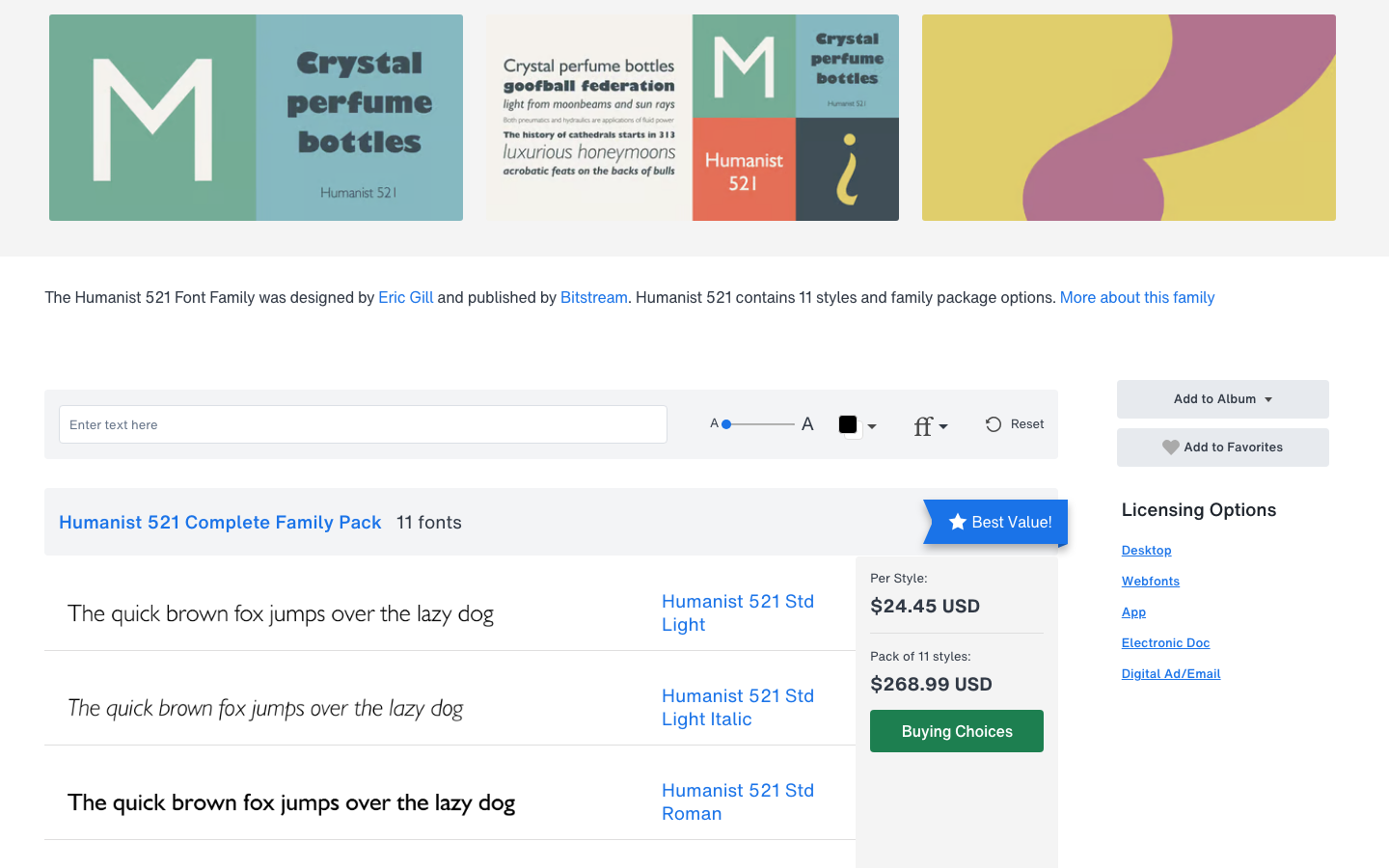This screenshot has width=1389, height=868.
Task: Open the text color picker square
Action: coord(849,423)
